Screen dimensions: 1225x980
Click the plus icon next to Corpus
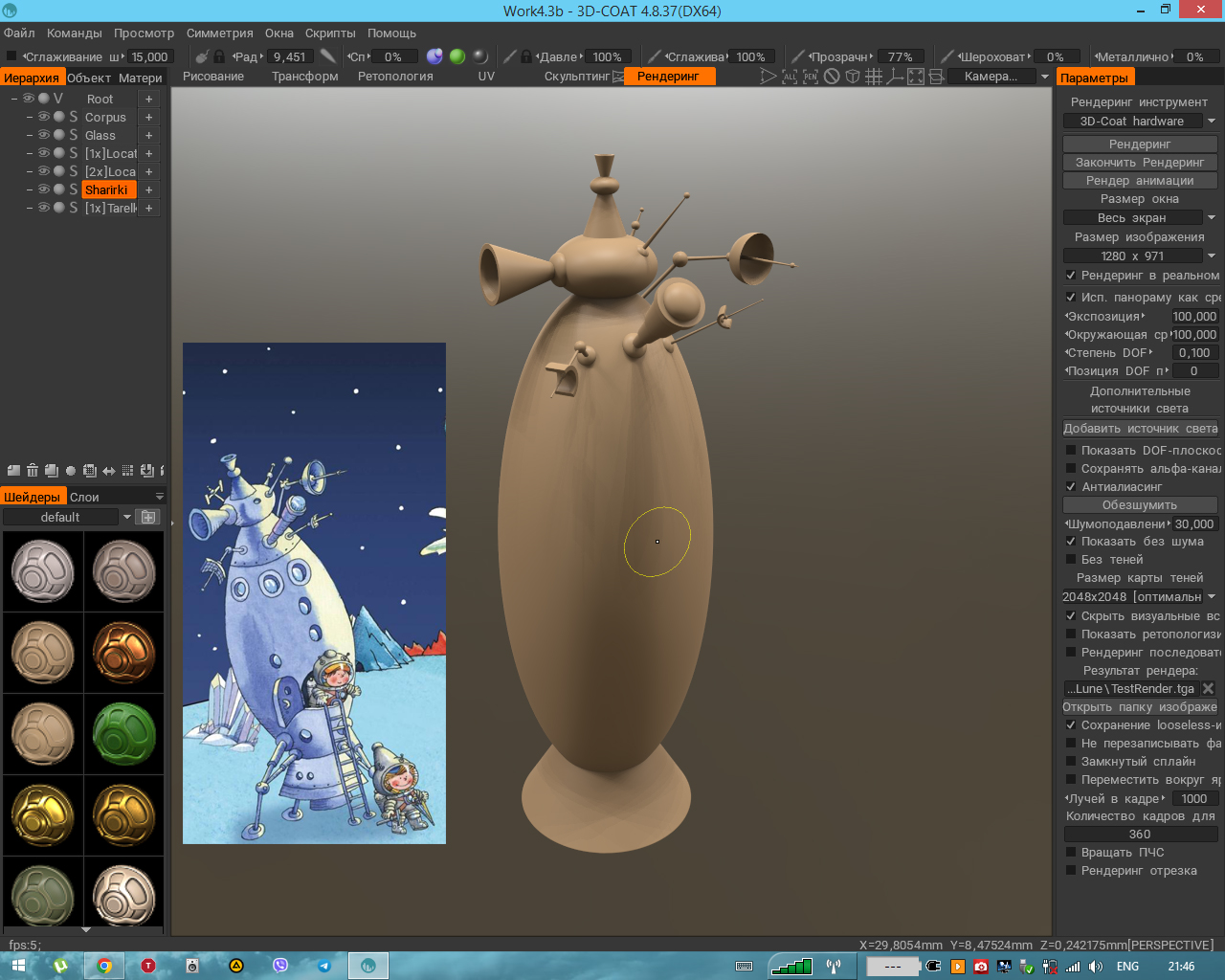148,117
